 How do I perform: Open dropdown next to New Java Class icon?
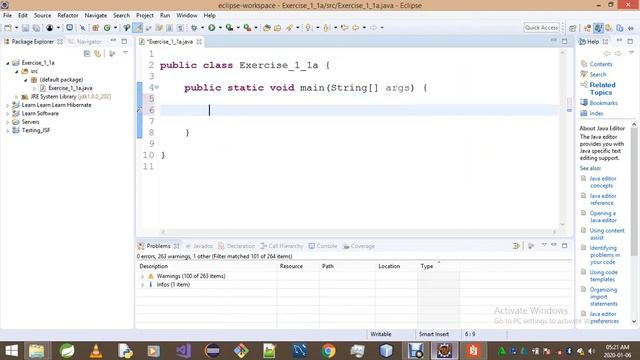pyautogui.click(x=115, y=28)
